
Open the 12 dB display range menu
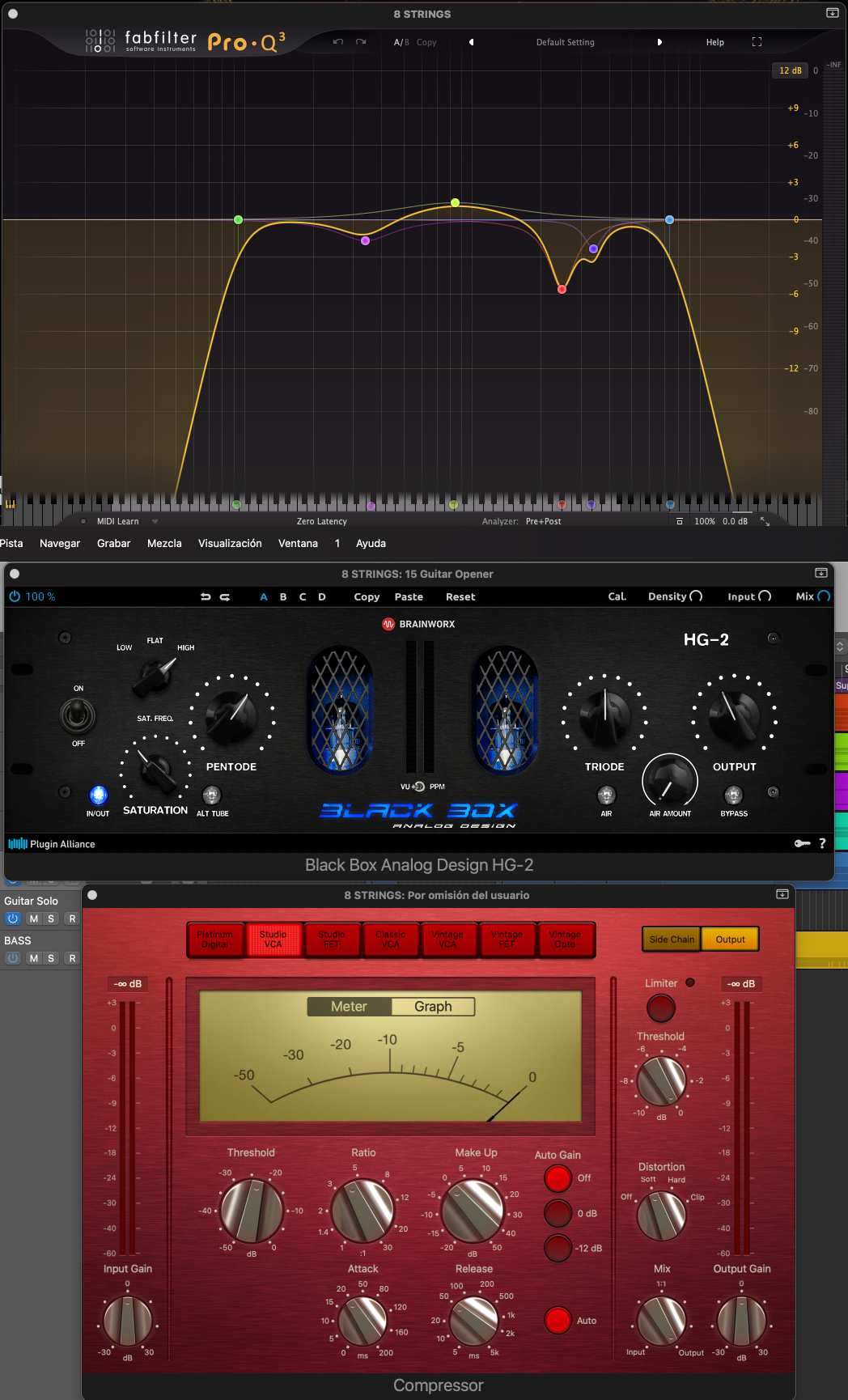pos(790,70)
